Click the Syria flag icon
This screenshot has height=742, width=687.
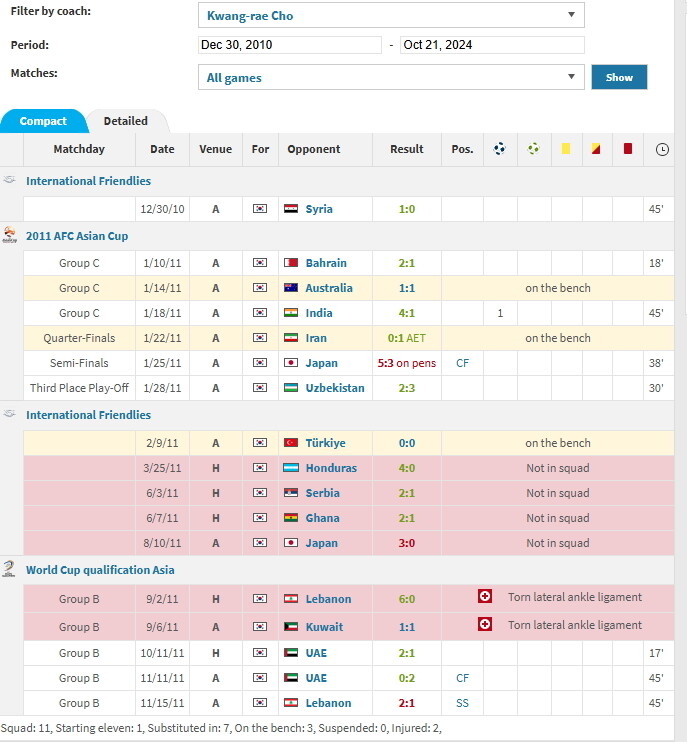point(291,209)
